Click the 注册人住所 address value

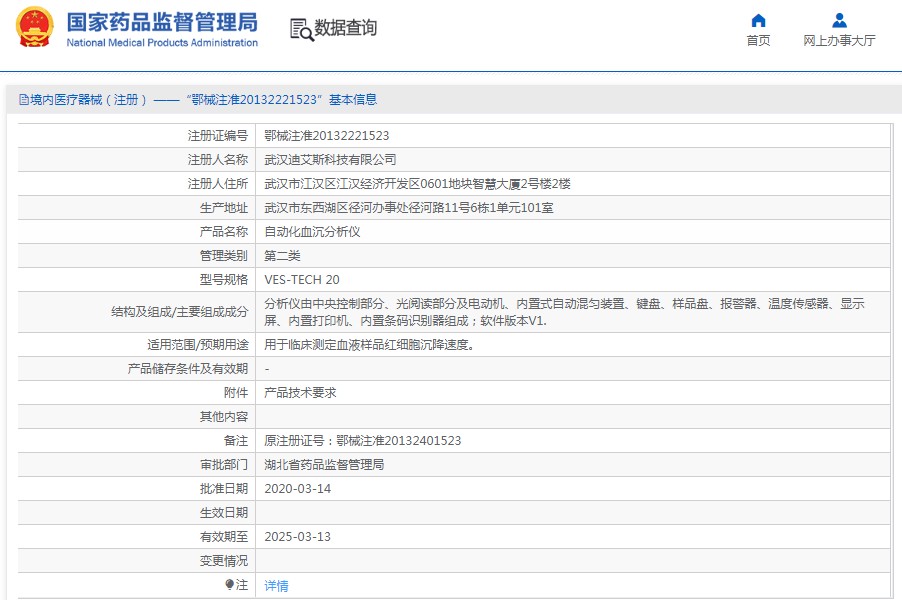click(x=417, y=184)
